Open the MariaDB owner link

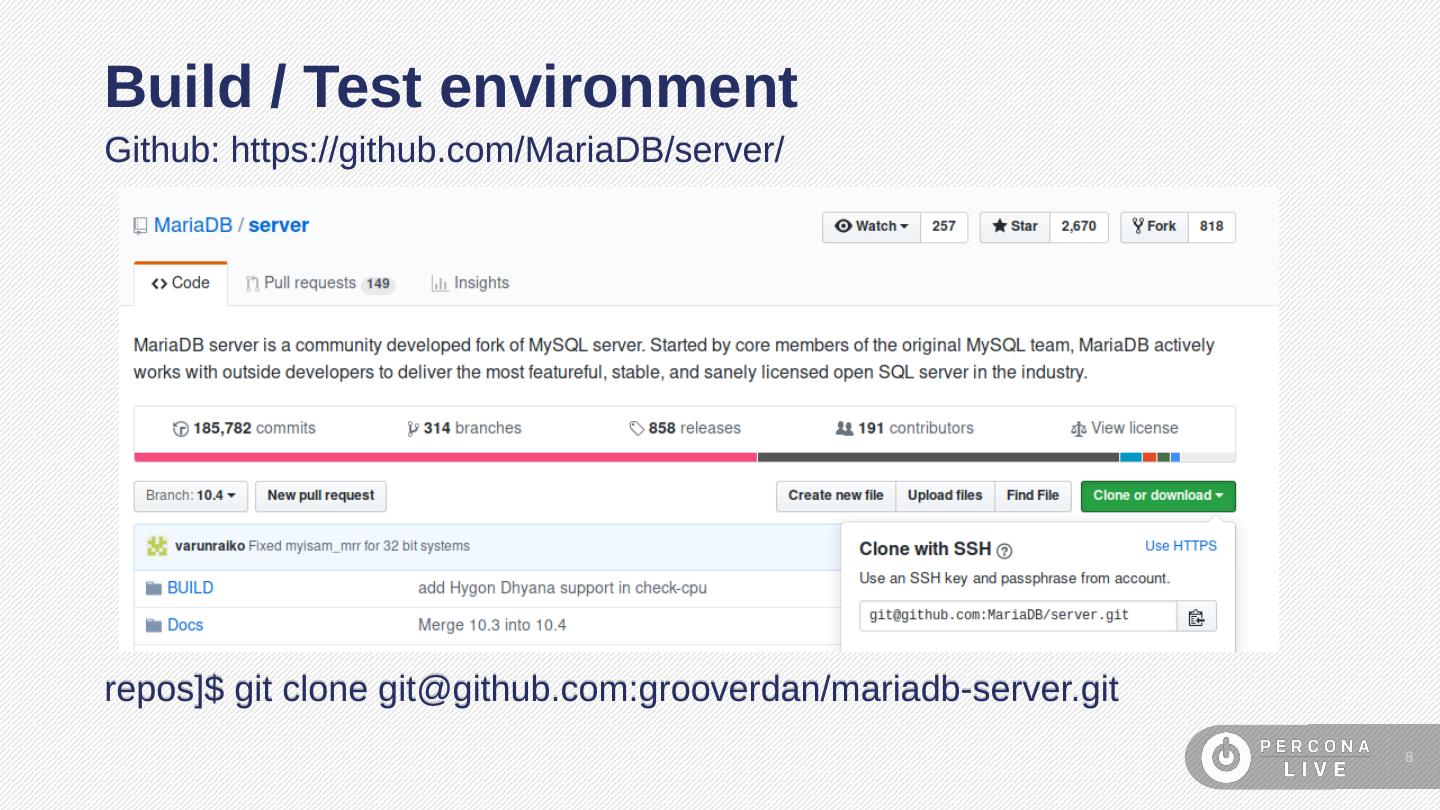(193, 226)
